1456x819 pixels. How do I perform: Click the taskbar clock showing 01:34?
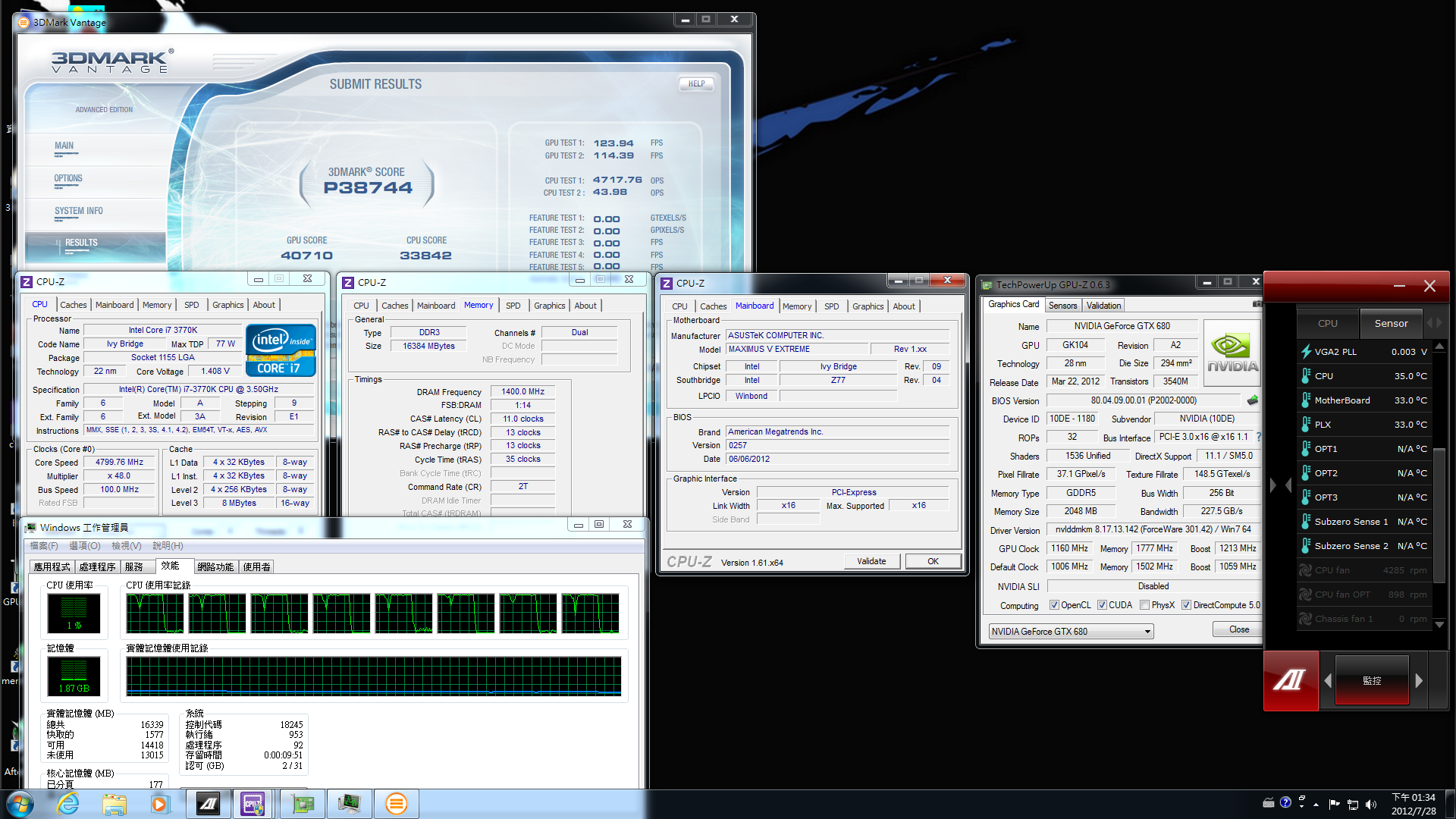(x=1414, y=804)
